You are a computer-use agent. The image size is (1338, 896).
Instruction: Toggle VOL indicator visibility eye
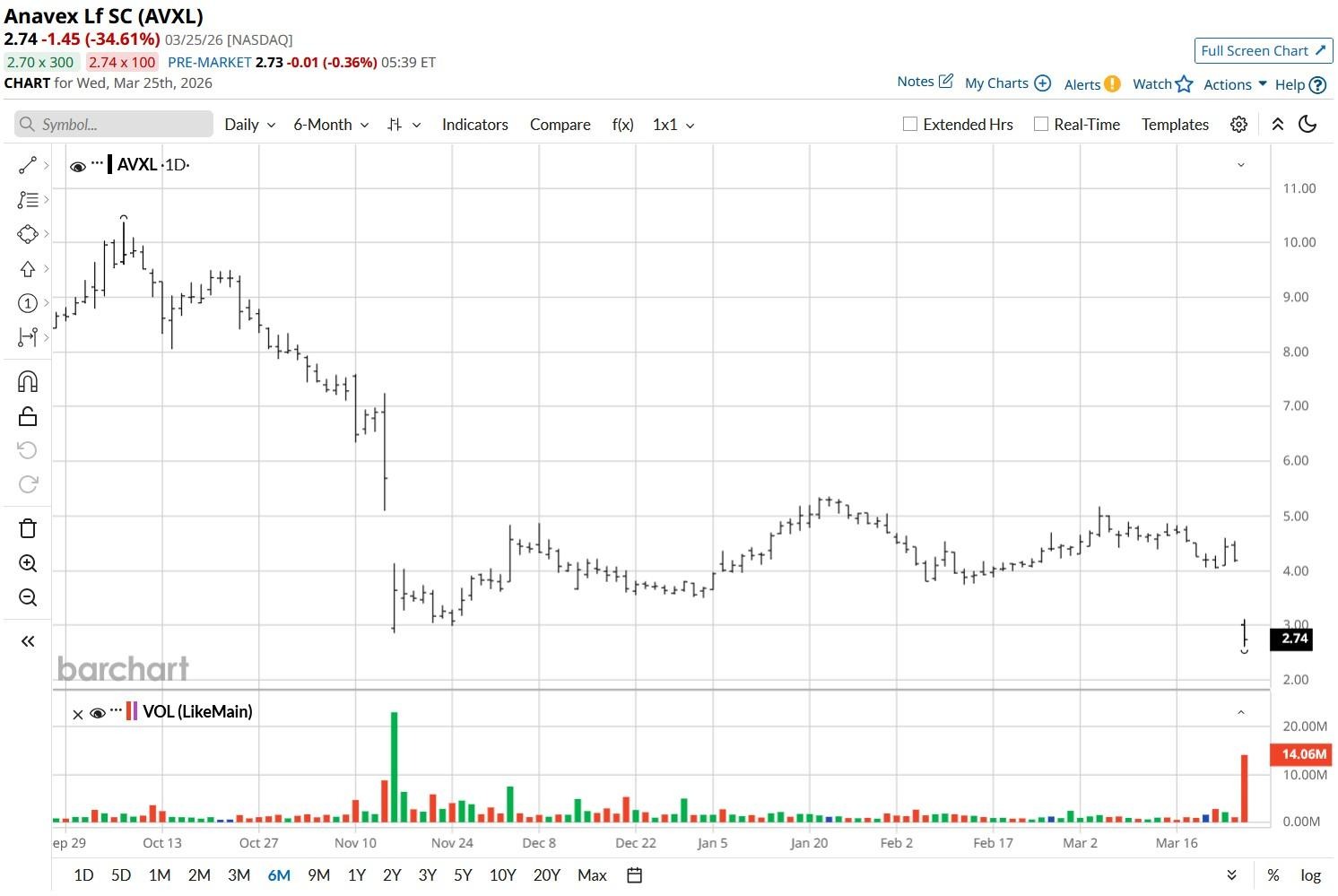[x=98, y=713]
